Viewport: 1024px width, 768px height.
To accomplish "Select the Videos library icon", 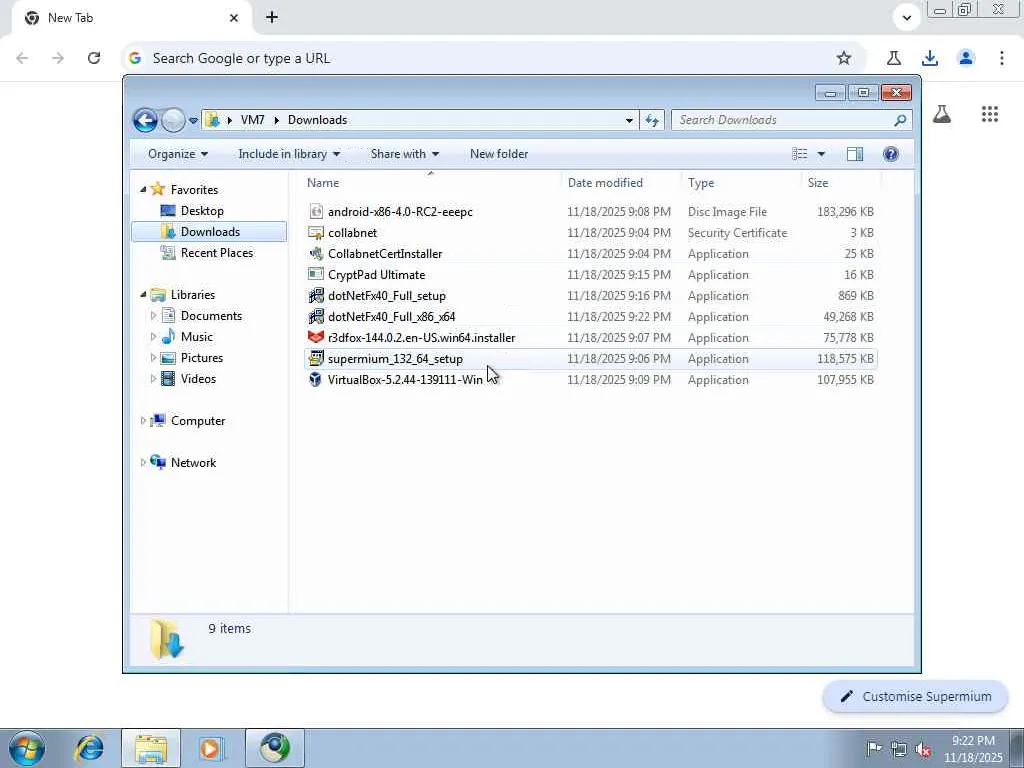I will (x=168, y=379).
